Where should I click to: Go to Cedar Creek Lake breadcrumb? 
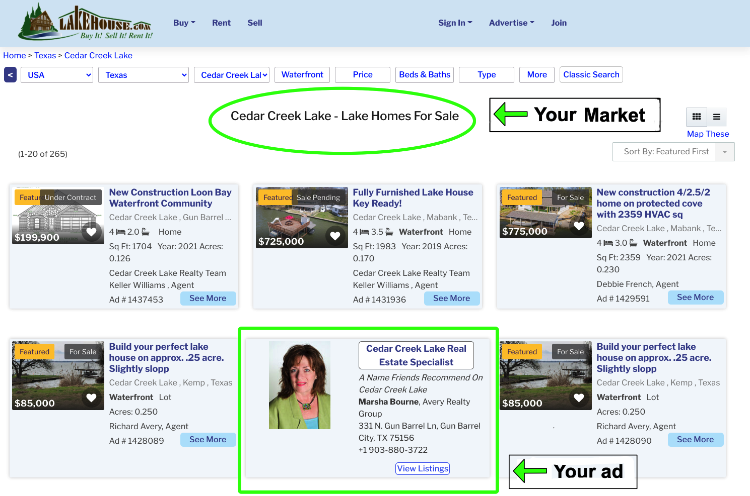coord(98,55)
